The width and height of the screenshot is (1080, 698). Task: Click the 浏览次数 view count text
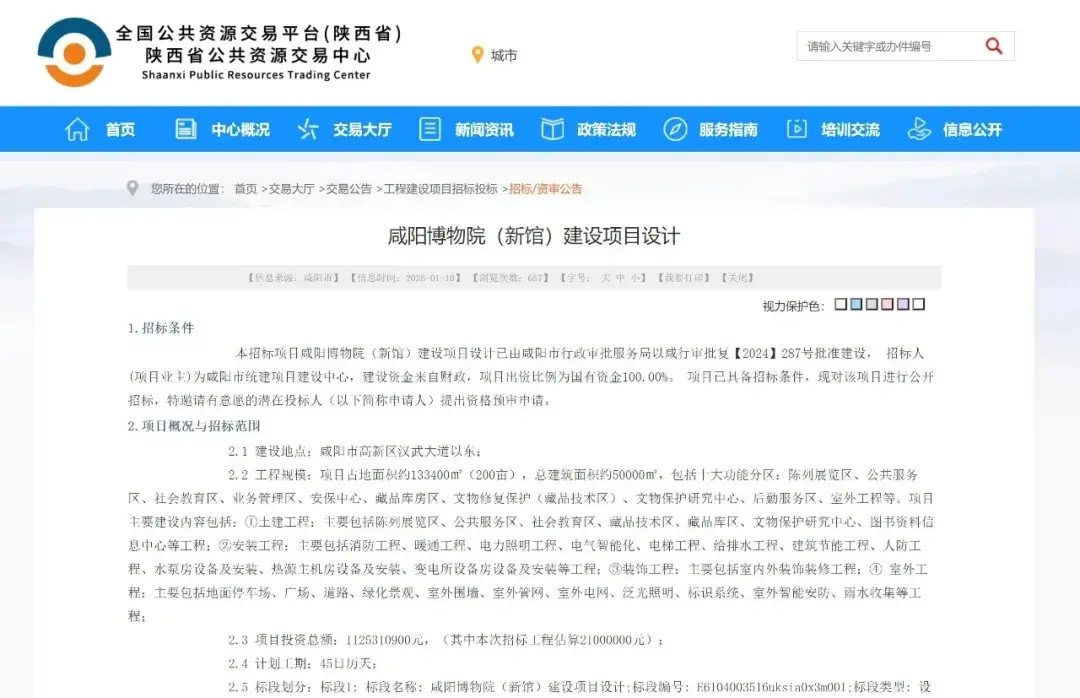click(x=510, y=278)
